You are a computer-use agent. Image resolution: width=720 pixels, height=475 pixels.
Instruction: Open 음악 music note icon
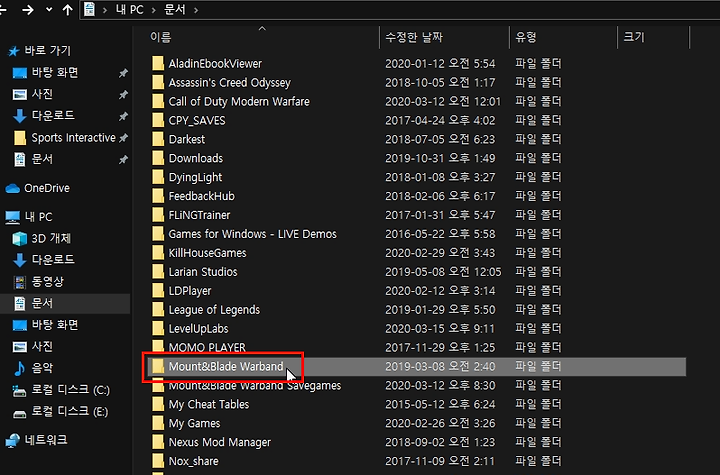(20, 368)
